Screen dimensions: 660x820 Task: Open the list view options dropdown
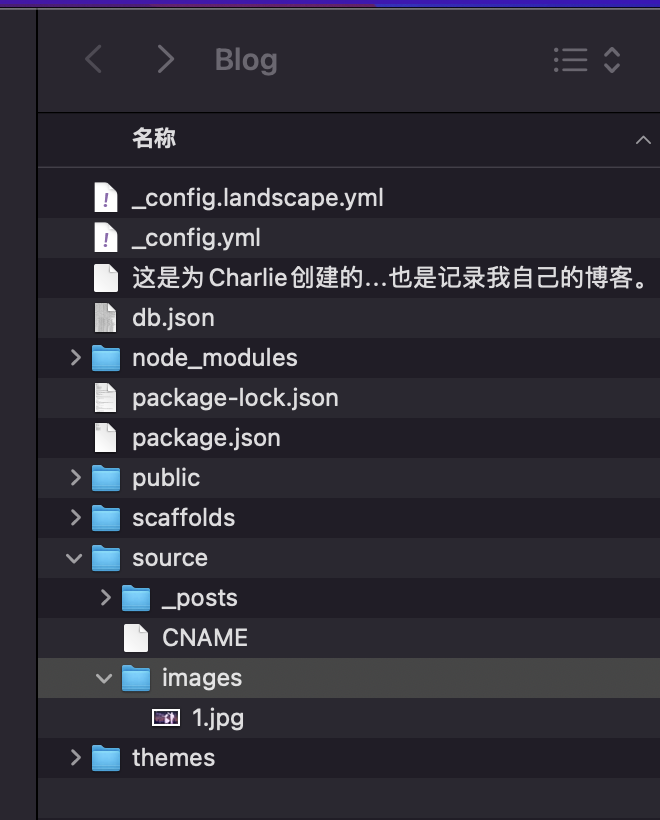[x=588, y=60]
